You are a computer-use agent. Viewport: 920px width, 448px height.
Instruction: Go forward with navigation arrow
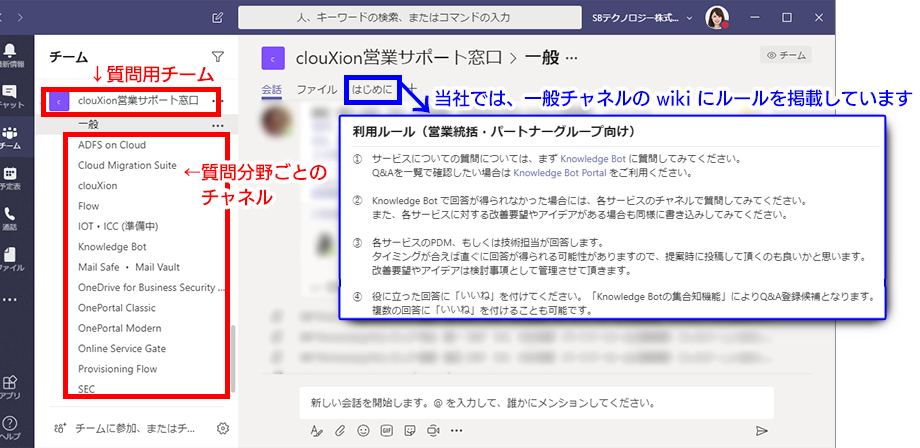coord(19,18)
